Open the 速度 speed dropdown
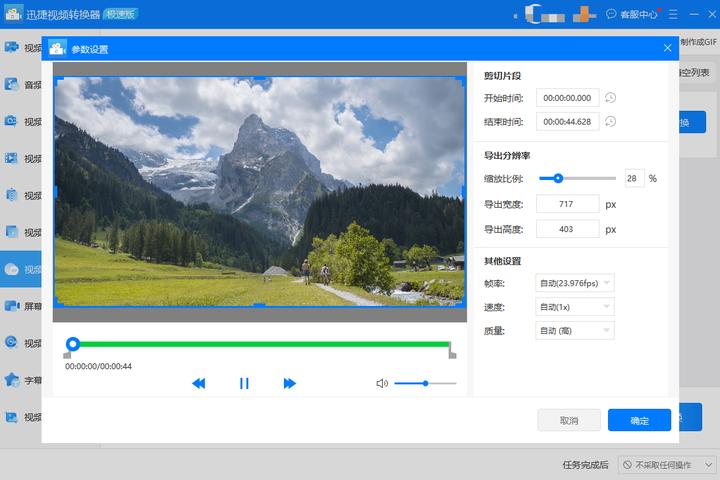The height and width of the screenshot is (480, 720). (574, 307)
